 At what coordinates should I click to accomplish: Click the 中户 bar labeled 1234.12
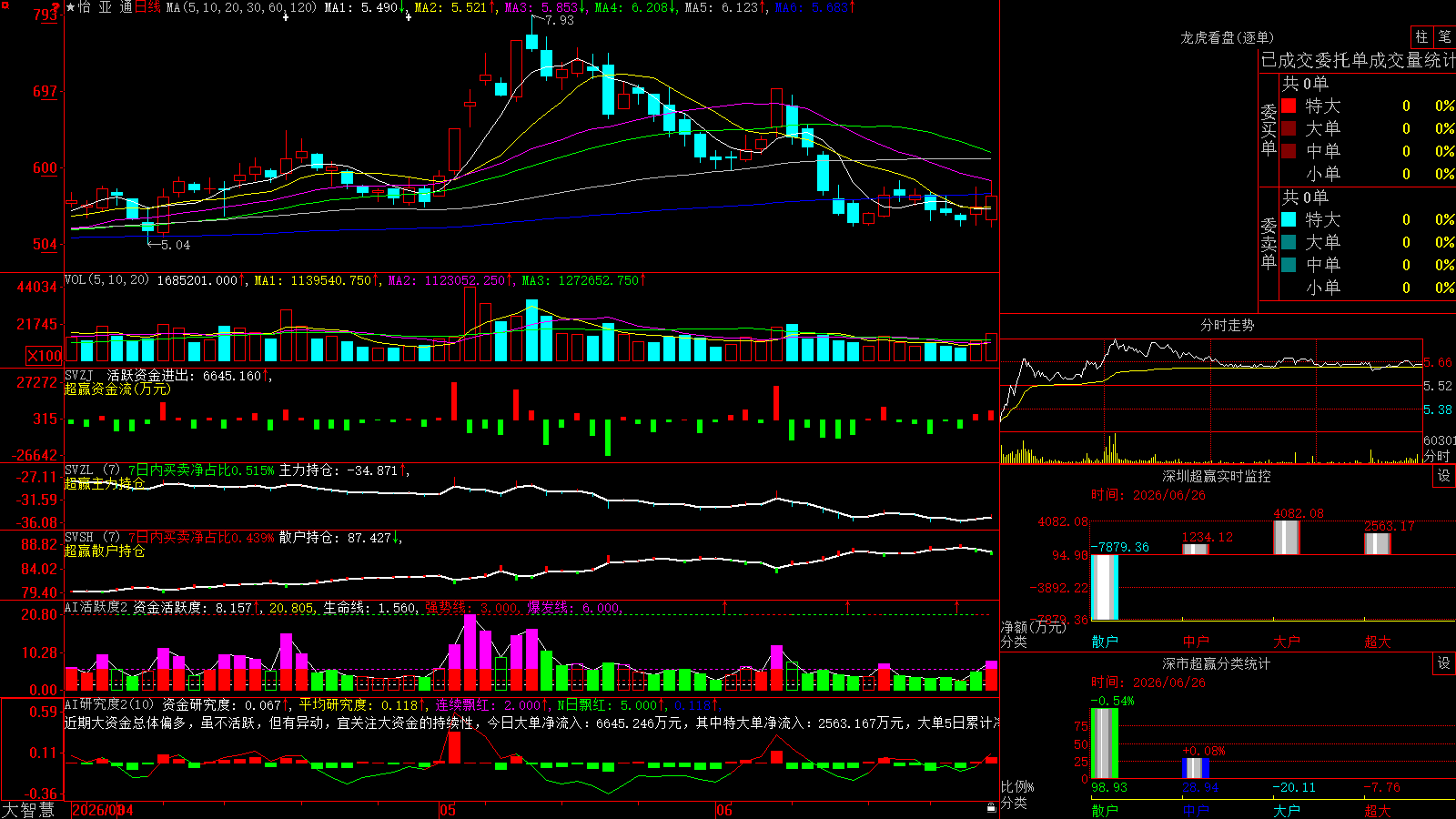point(1196,549)
